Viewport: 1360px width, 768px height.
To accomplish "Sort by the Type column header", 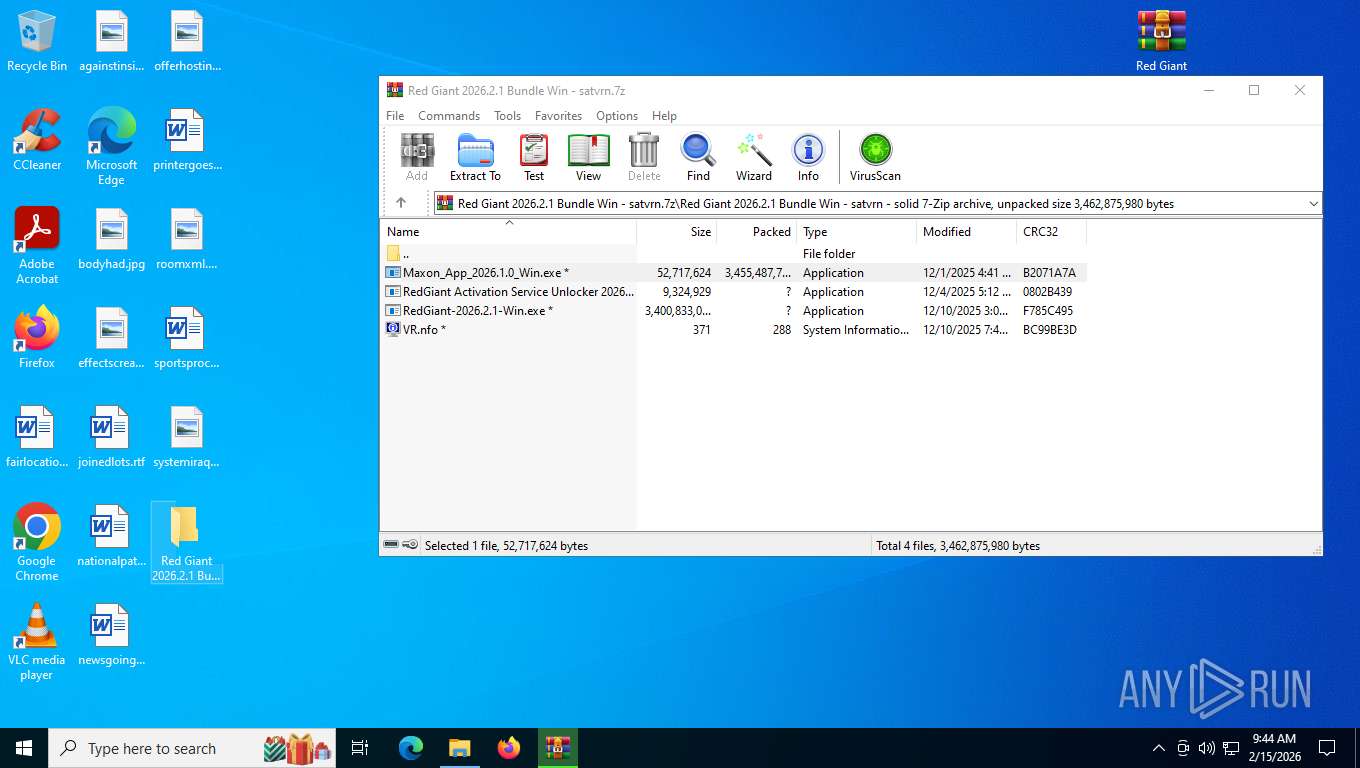I will pos(856,232).
